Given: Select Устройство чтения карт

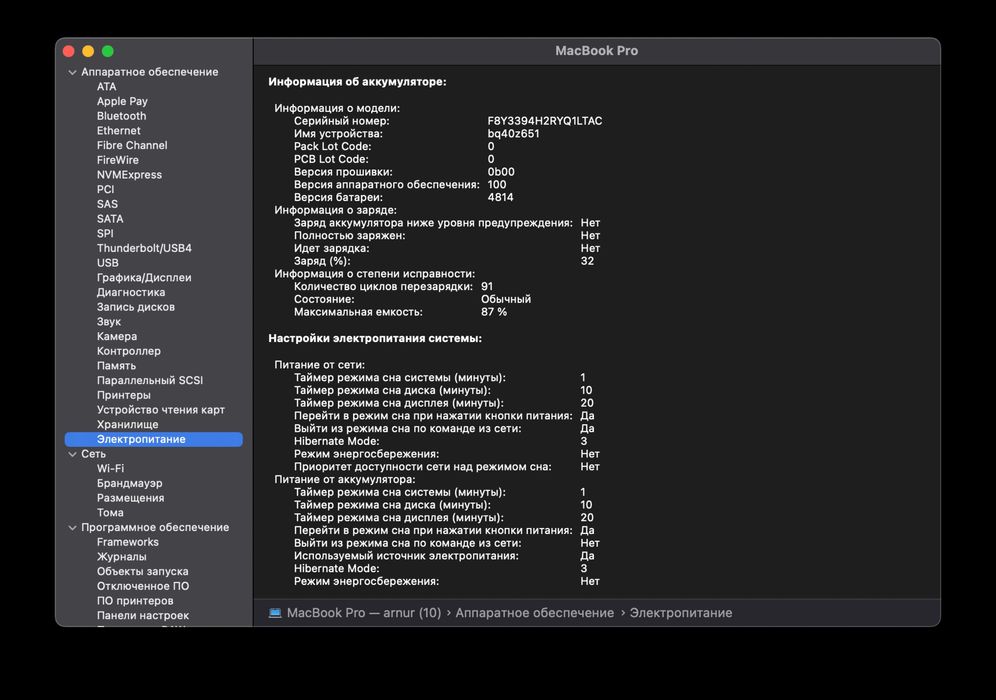Looking at the screenshot, I should pos(161,410).
